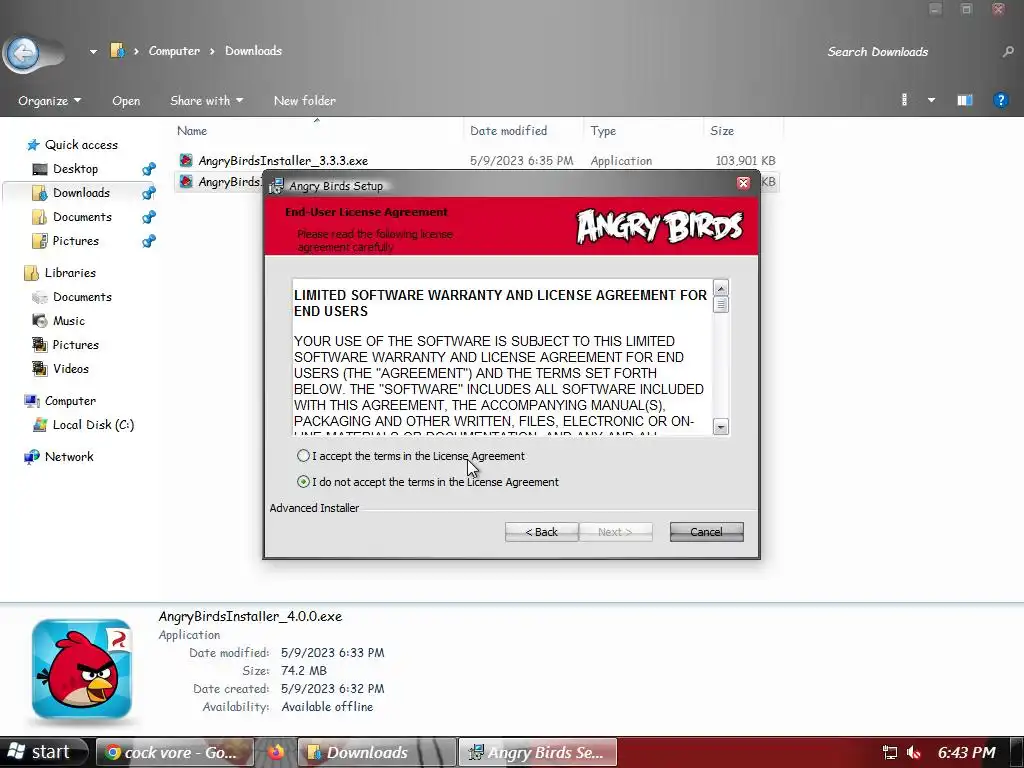Sort files by the Size column
Screen dimensions: 1024x768
[x=722, y=131]
